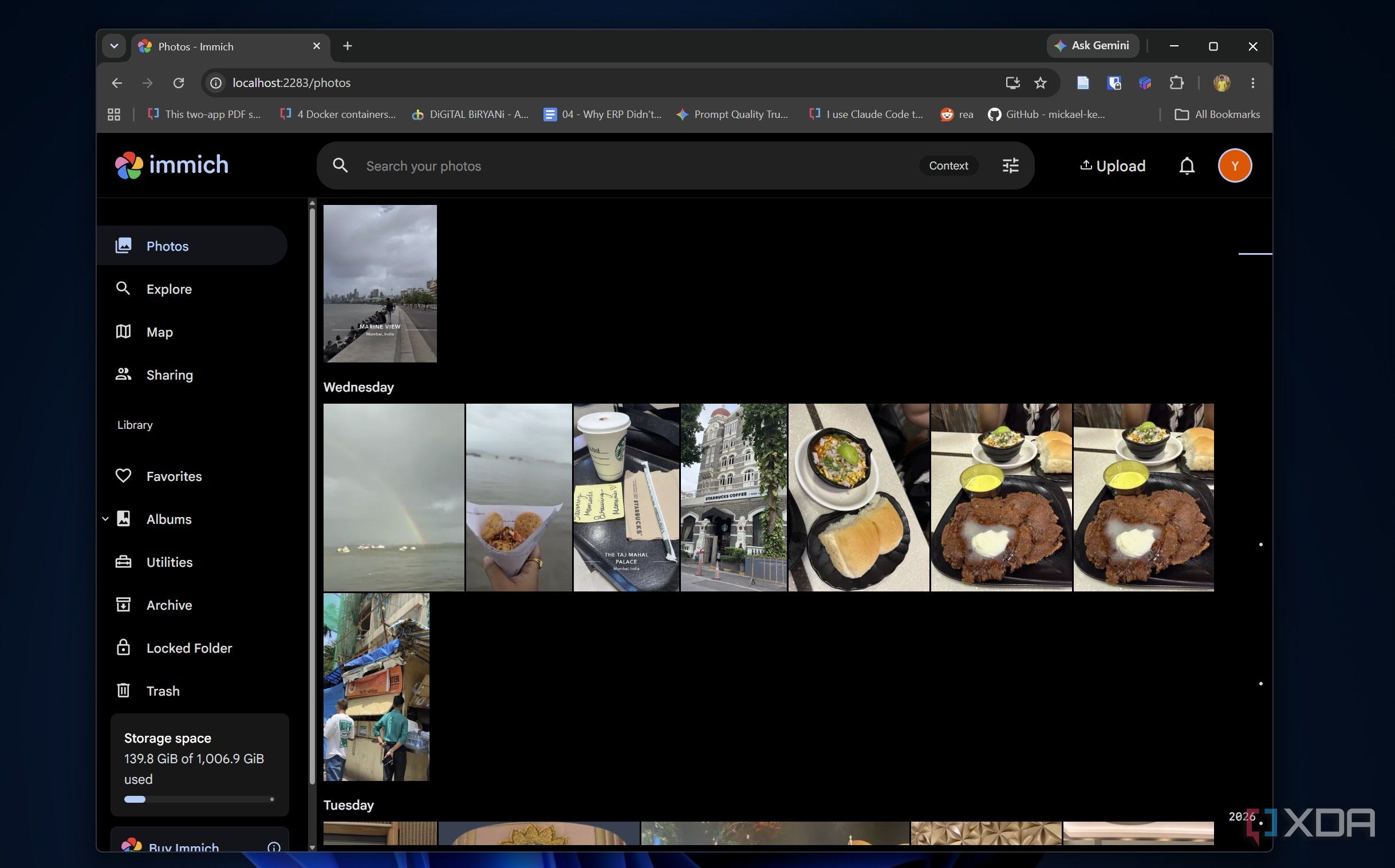The image size is (1395, 868).
Task: Click the Upload button
Action: [1113, 166]
